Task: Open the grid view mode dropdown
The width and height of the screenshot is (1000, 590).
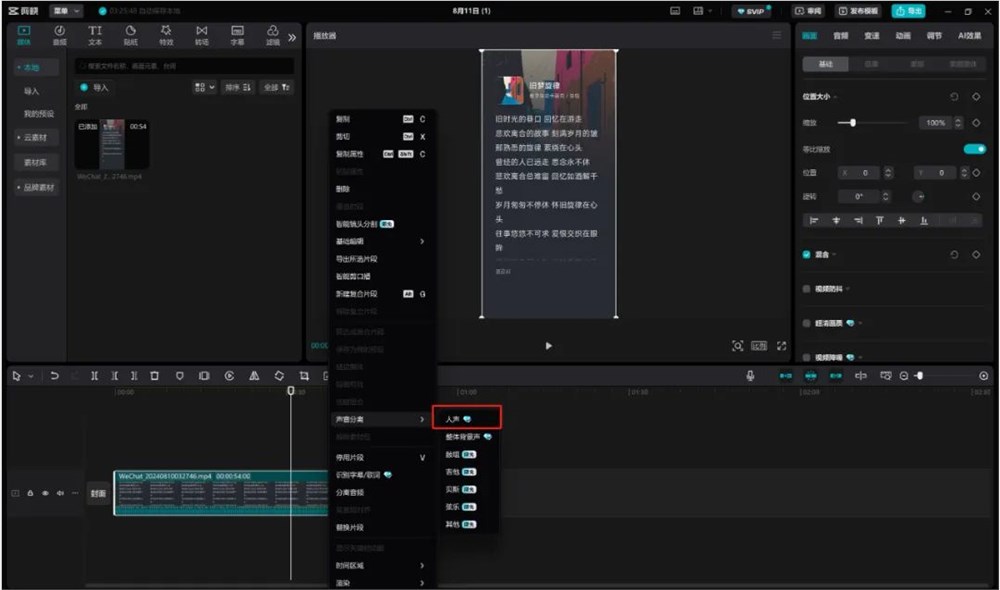Action: 204,87
